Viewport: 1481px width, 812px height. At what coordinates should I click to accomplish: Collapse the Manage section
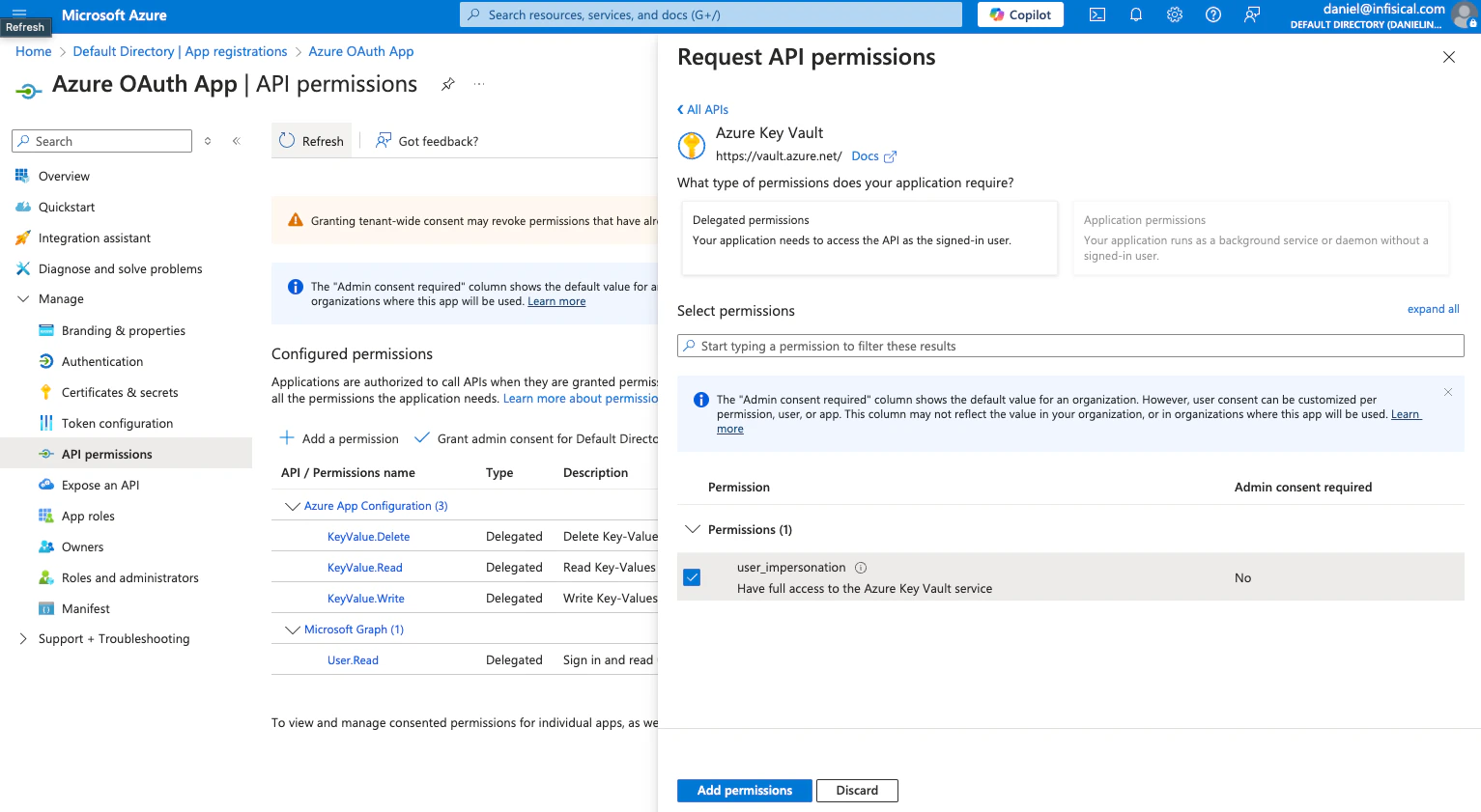[23, 299]
